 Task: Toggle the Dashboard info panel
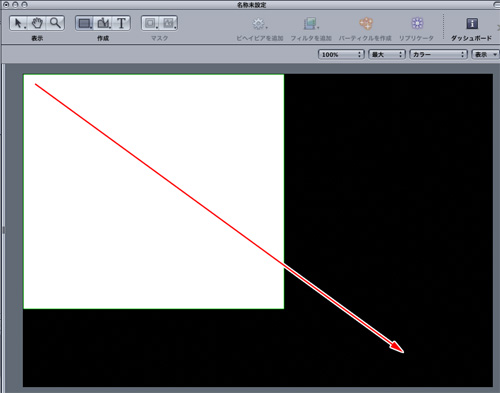[x=472, y=23]
